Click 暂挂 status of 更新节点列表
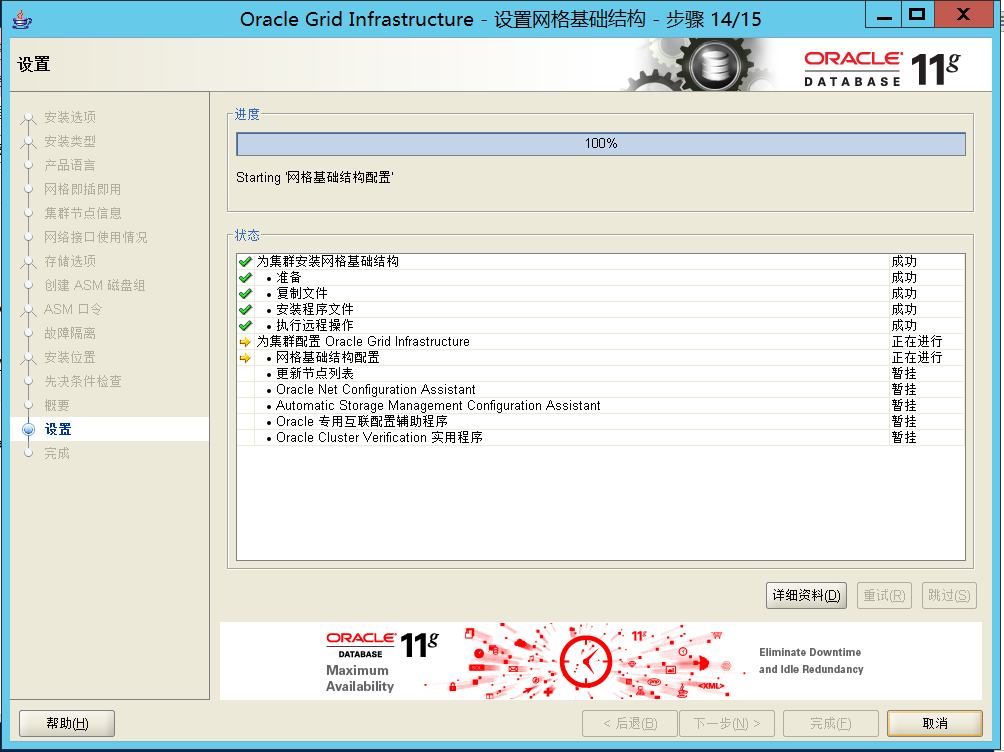The width and height of the screenshot is (1004, 752). pyautogui.click(x=904, y=374)
